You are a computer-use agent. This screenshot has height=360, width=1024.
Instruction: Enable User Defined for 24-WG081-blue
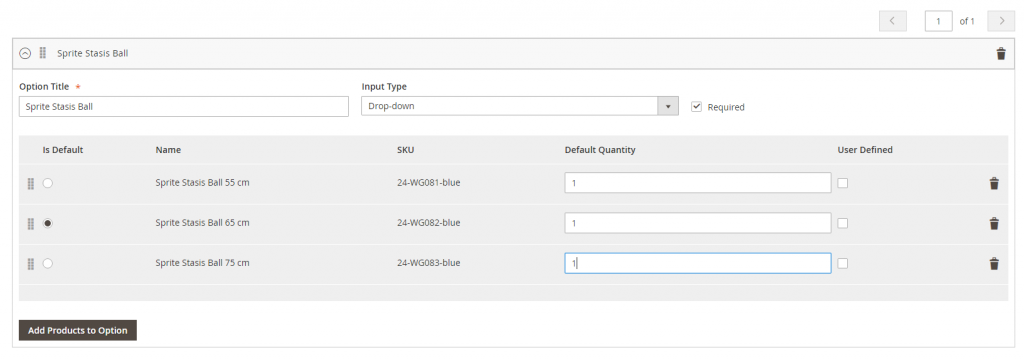[x=842, y=183]
